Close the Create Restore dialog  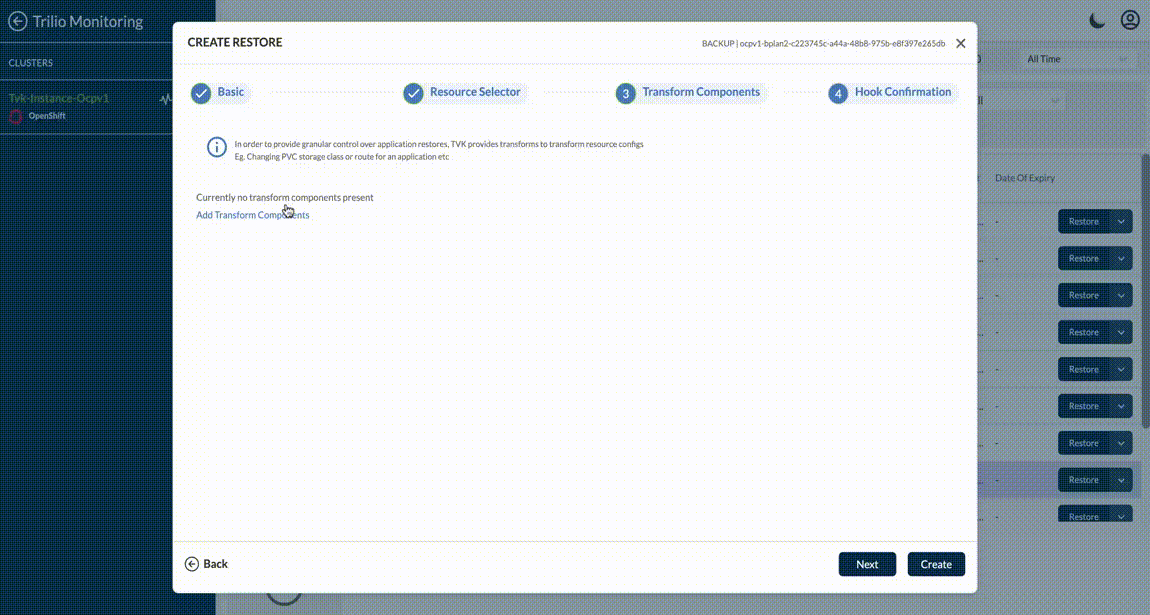tap(960, 43)
